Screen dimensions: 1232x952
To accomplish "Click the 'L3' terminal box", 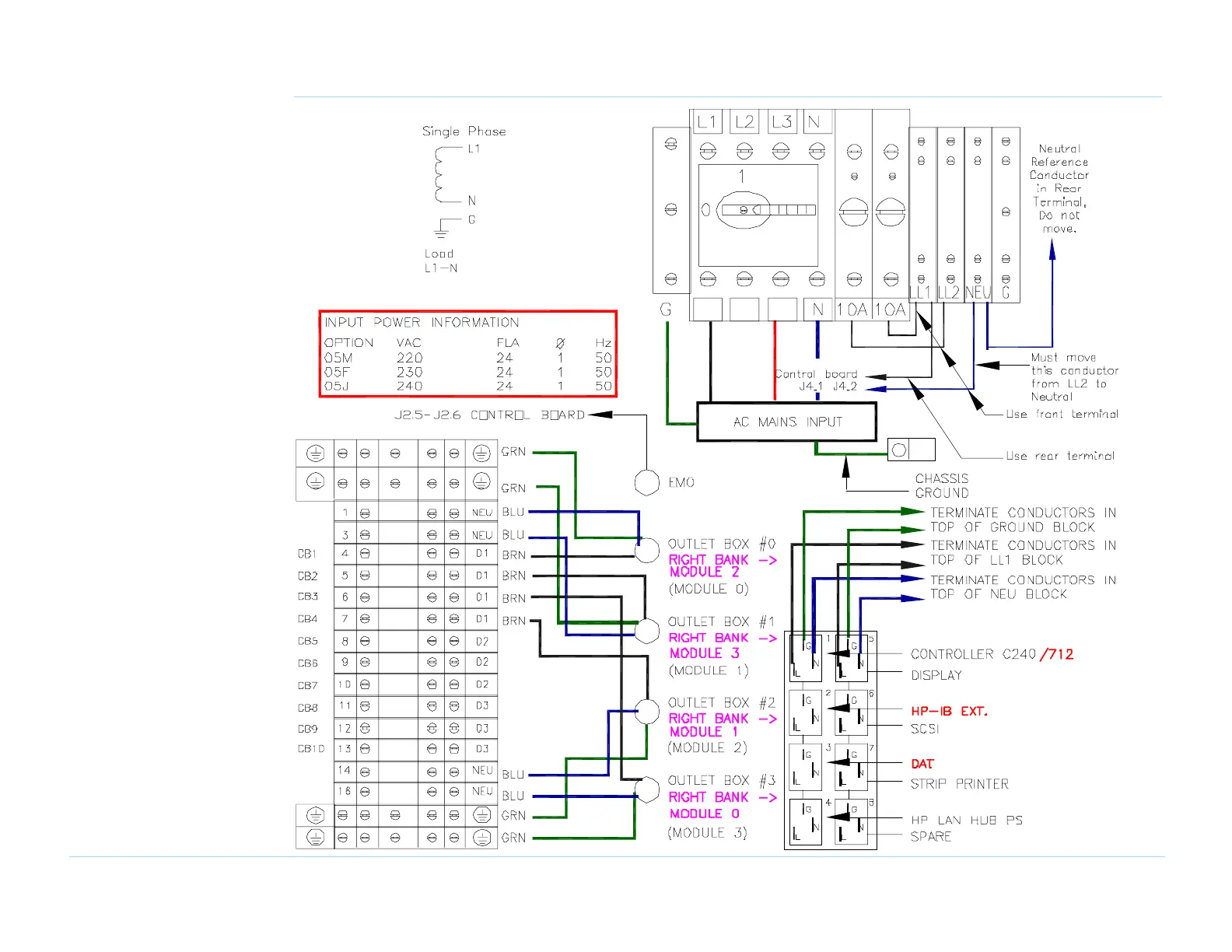I will click(782, 121).
